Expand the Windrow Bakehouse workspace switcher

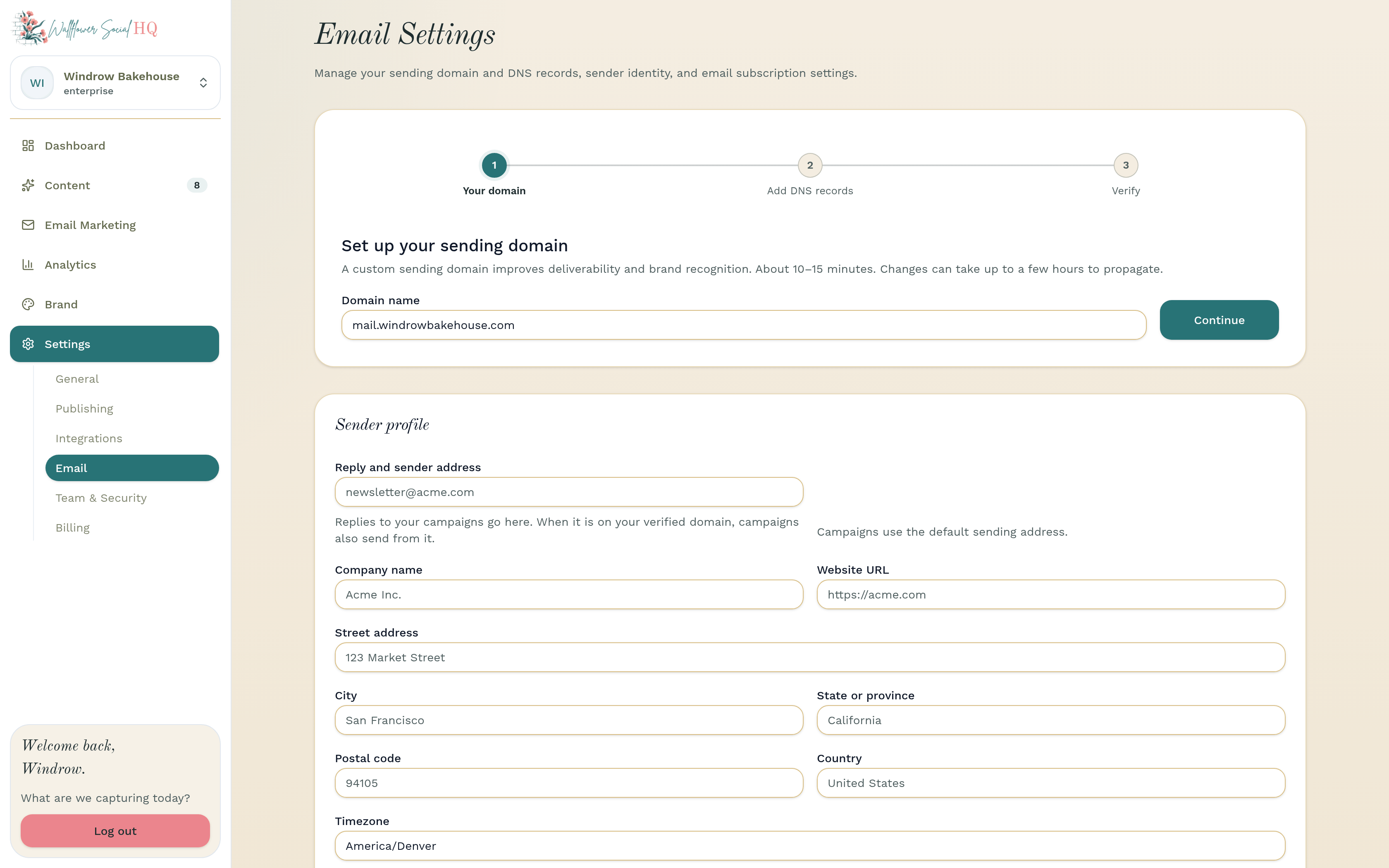(115, 83)
